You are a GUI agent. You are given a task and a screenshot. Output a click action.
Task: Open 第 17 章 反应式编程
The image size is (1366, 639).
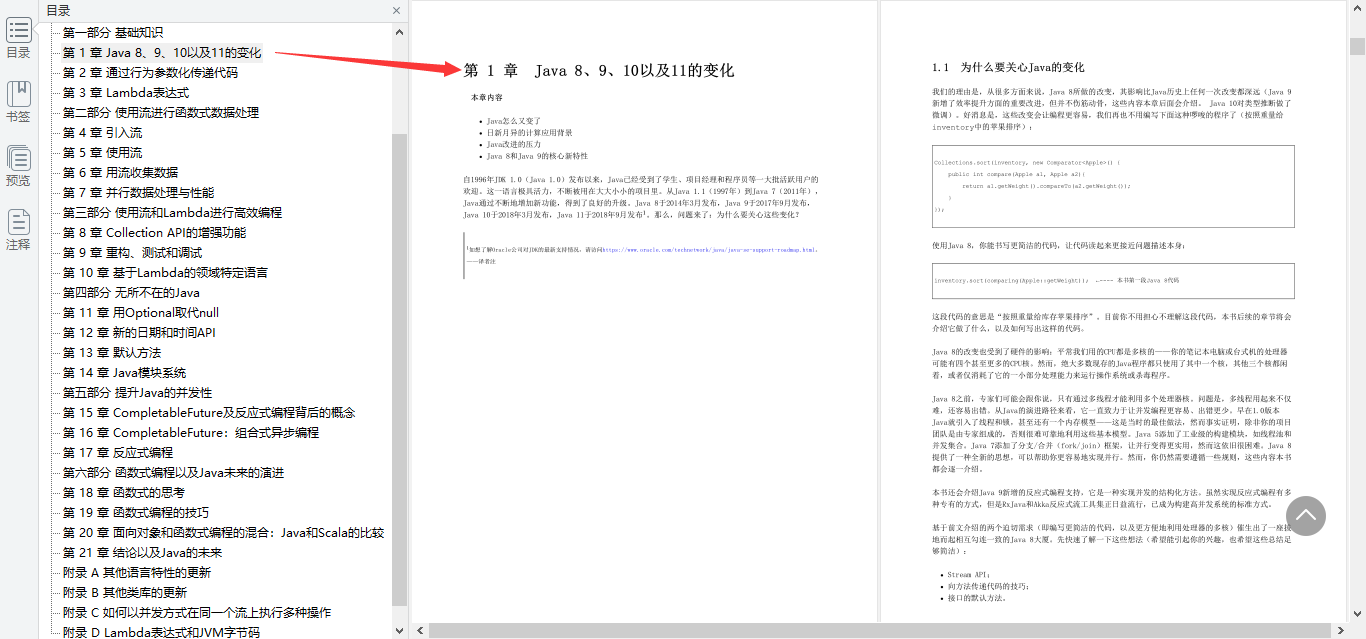point(117,452)
